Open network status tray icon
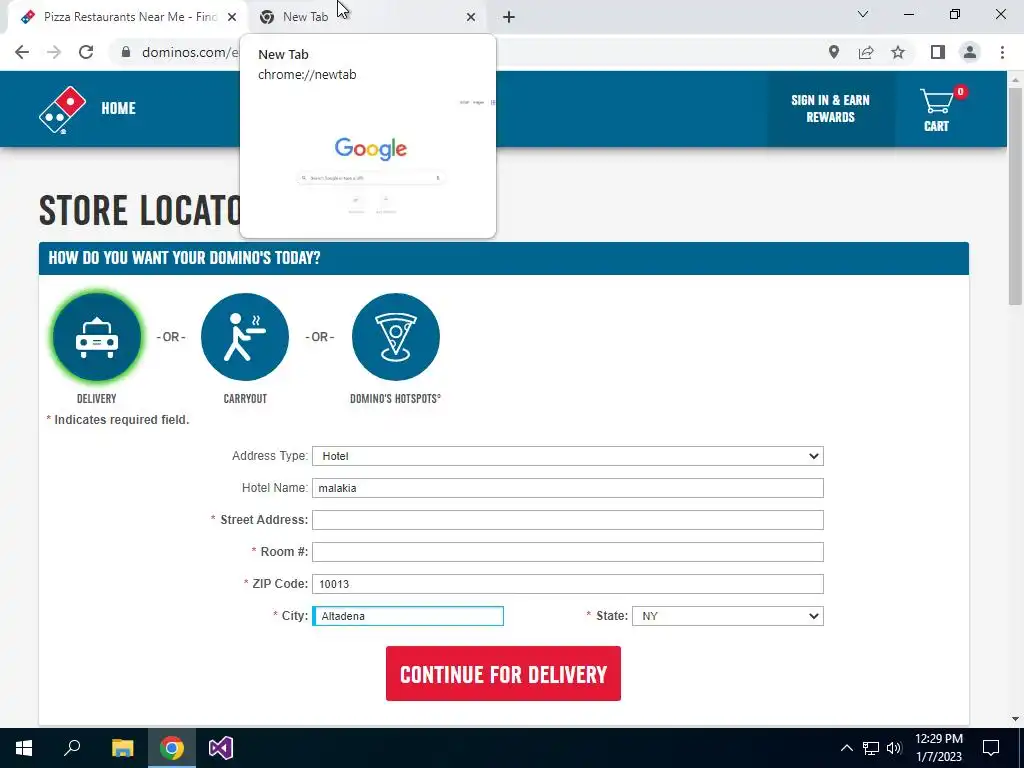This screenshot has height=768, width=1024. pyautogui.click(x=871, y=748)
